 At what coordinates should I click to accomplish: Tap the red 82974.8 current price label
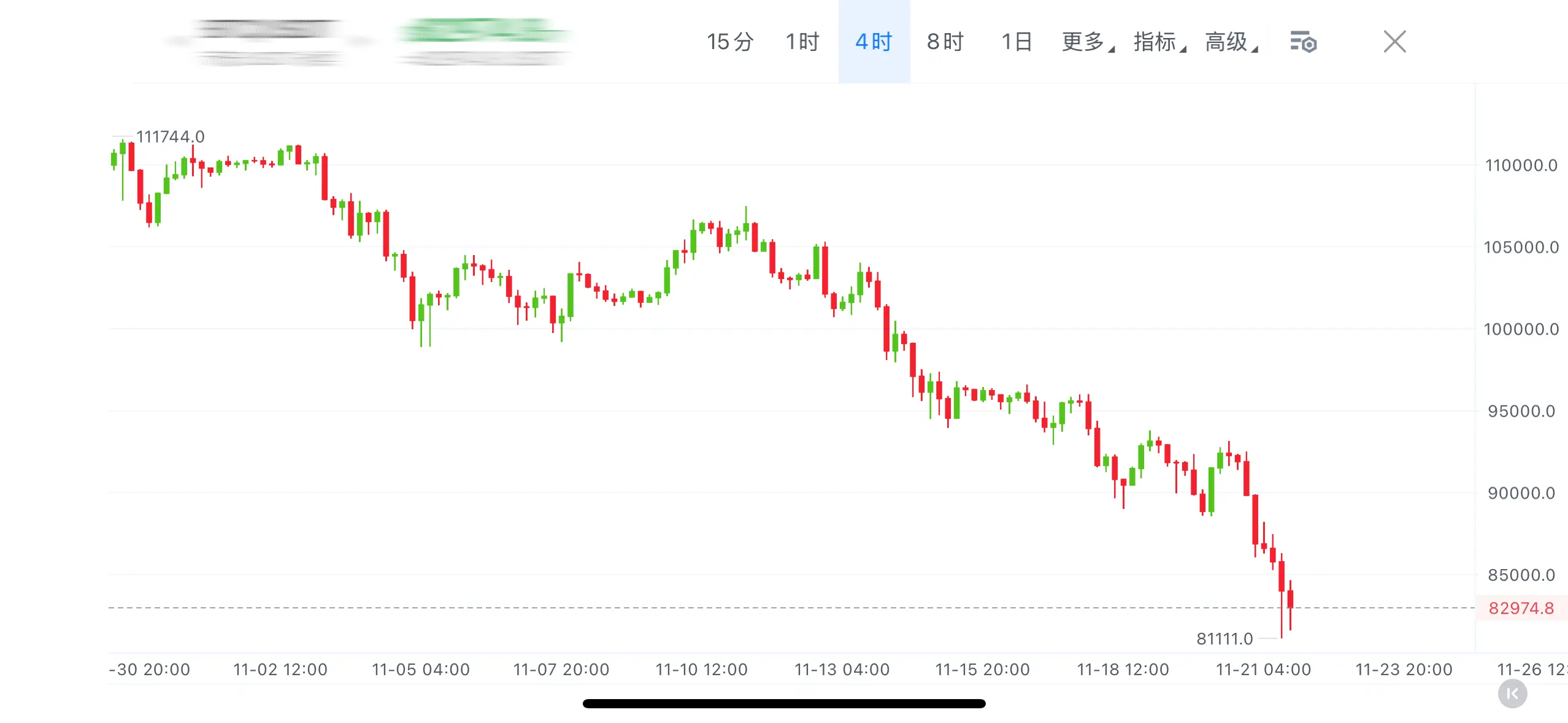pos(1521,608)
